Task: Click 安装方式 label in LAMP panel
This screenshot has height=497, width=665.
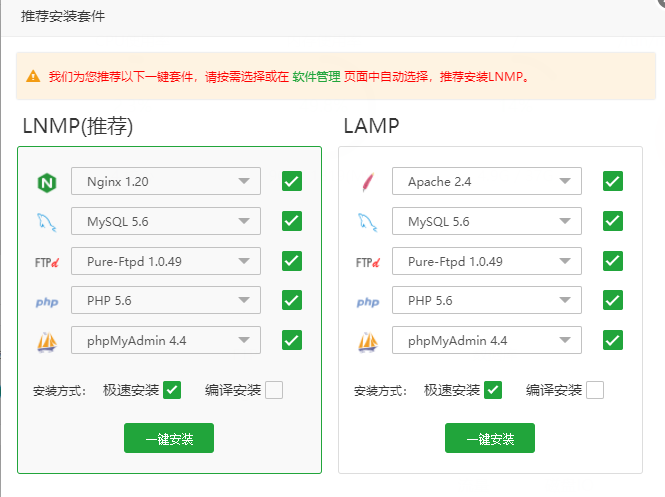Action: click(380, 391)
